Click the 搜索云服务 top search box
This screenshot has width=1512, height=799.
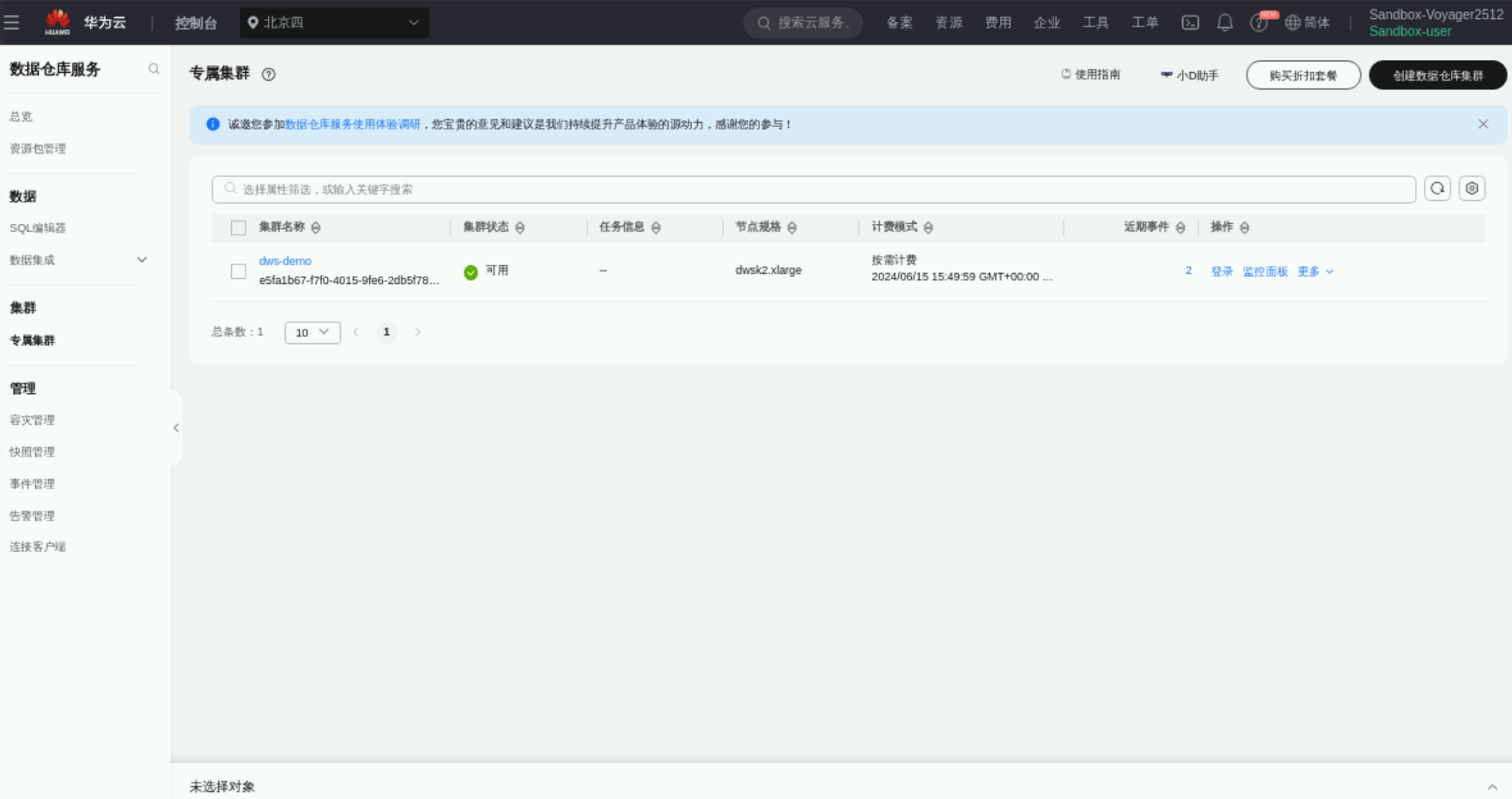point(804,23)
